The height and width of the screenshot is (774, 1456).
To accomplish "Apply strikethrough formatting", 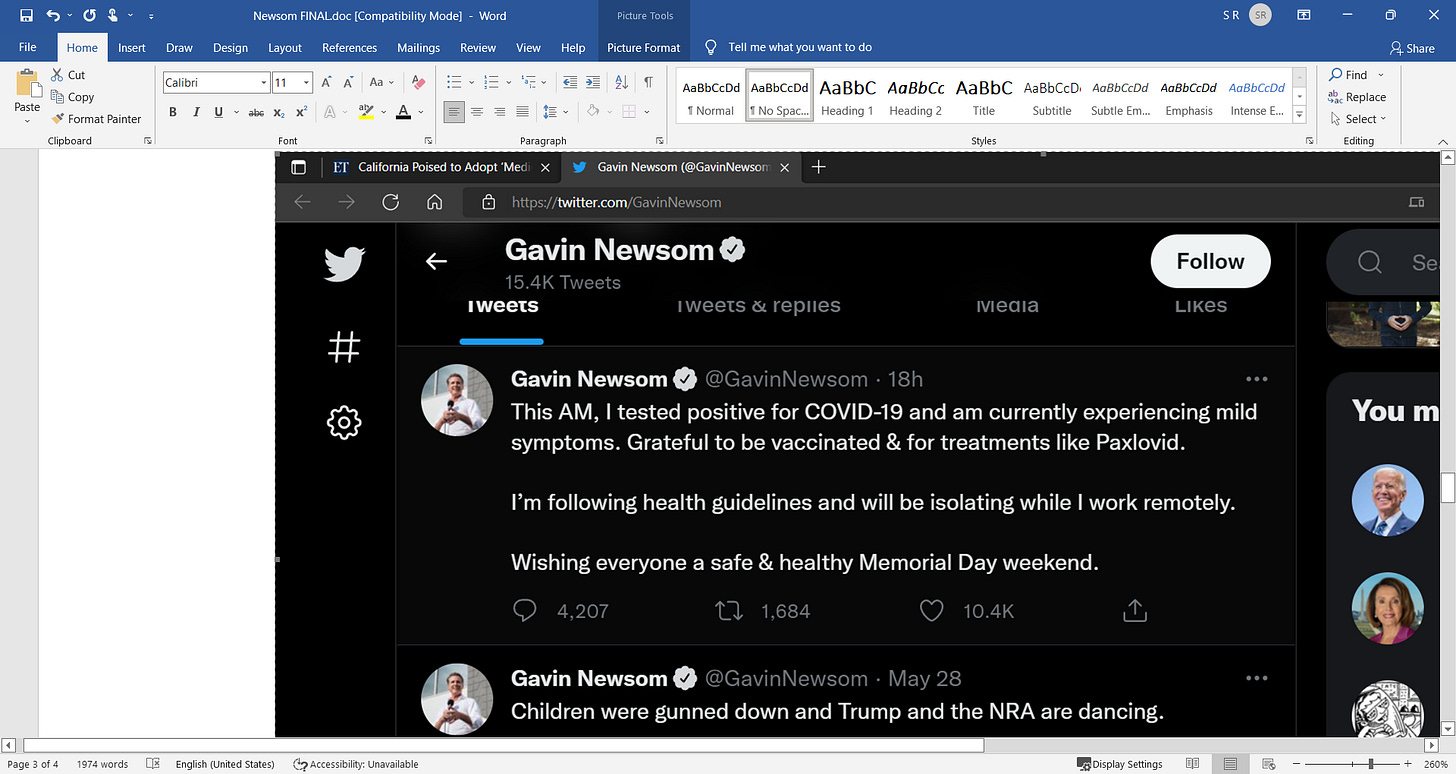I will 256,112.
